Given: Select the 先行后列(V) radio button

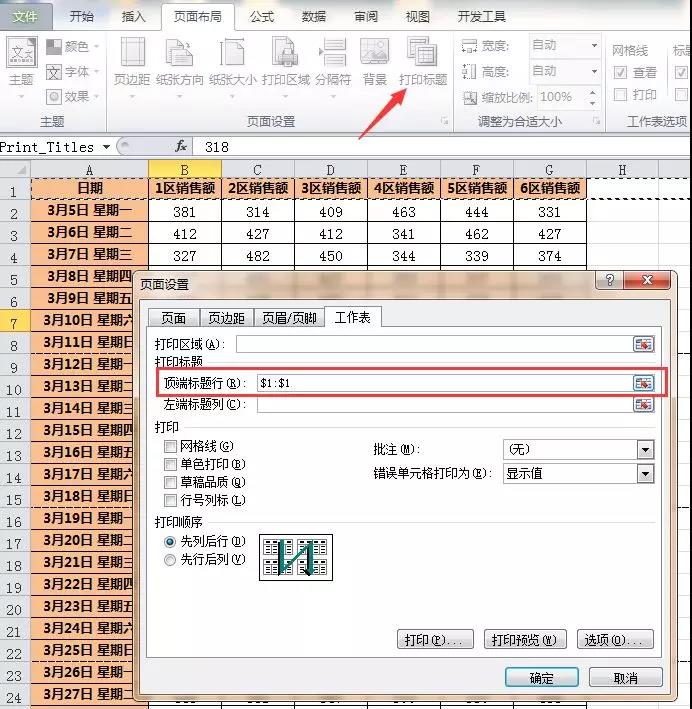Looking at the screenshot, I should (170, 560).
